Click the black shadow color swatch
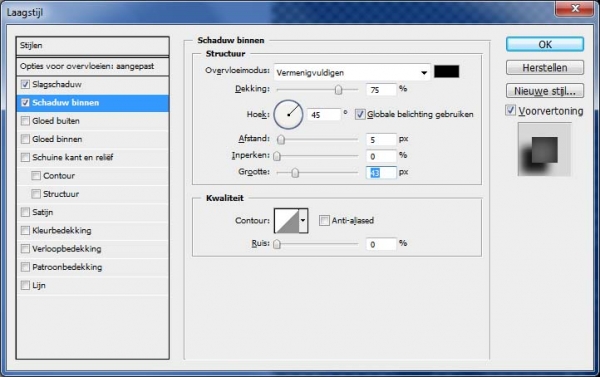 coord(447,72)
